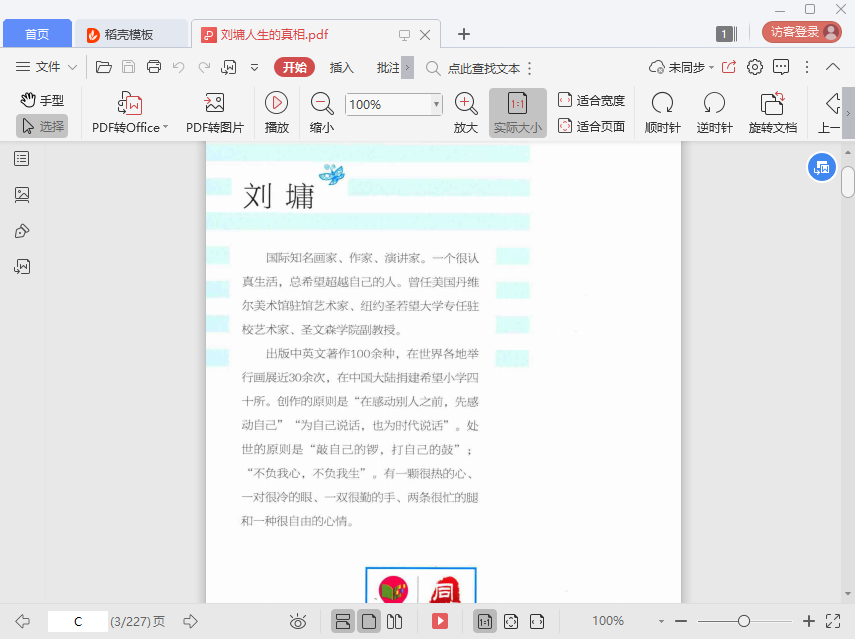855x639 pixels.
Task: Redo the last action
Action: 204,67
